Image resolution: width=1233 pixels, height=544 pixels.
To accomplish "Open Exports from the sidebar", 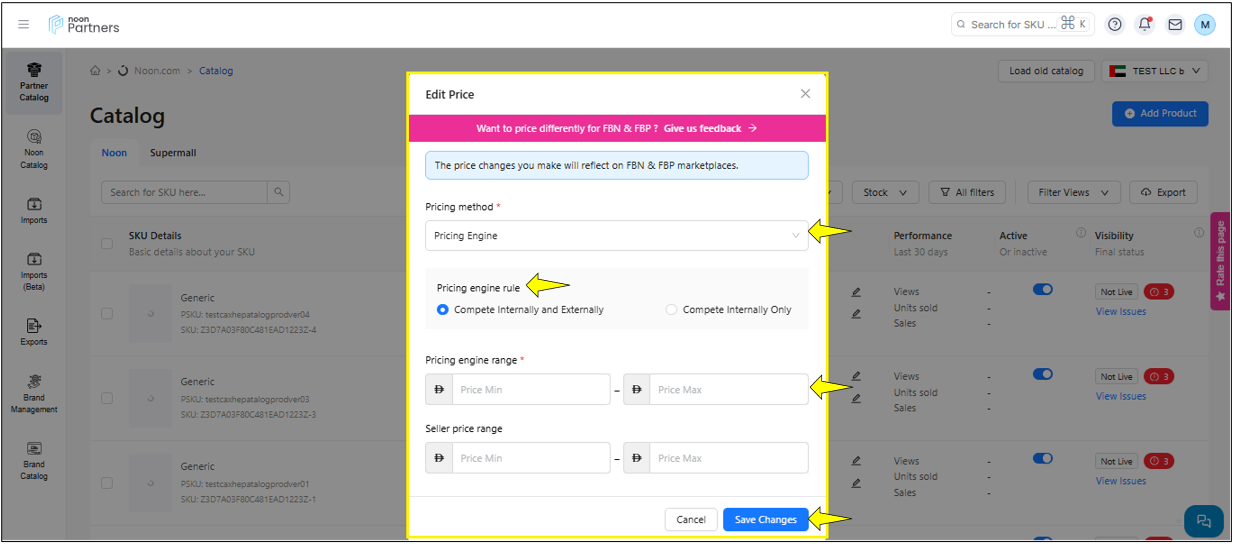I will coord(34,332).
